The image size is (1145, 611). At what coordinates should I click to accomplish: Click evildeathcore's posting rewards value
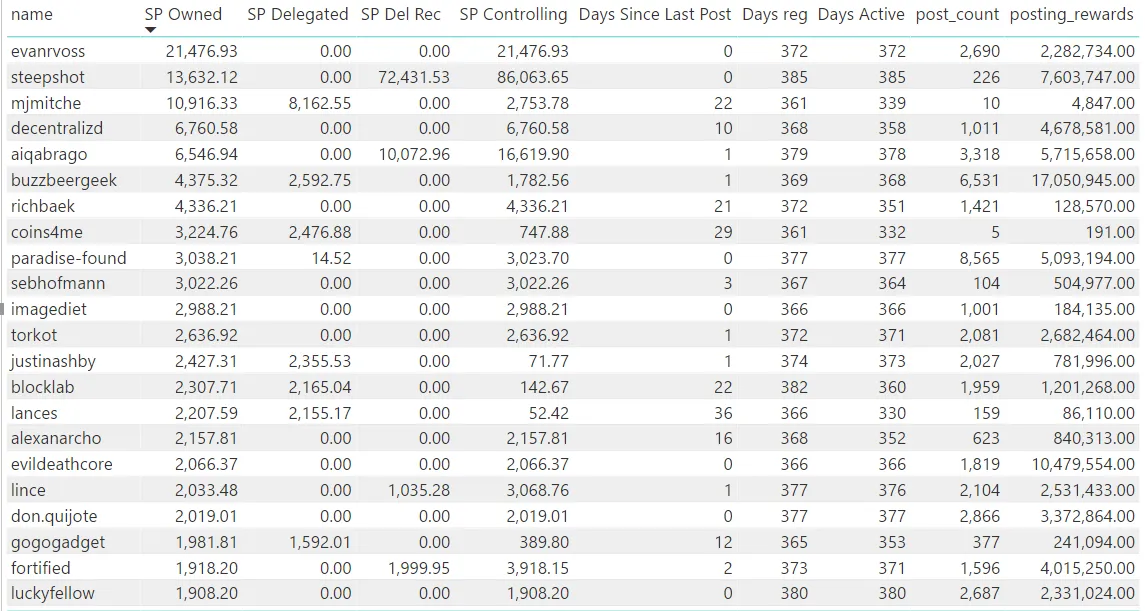point(1083,464)
